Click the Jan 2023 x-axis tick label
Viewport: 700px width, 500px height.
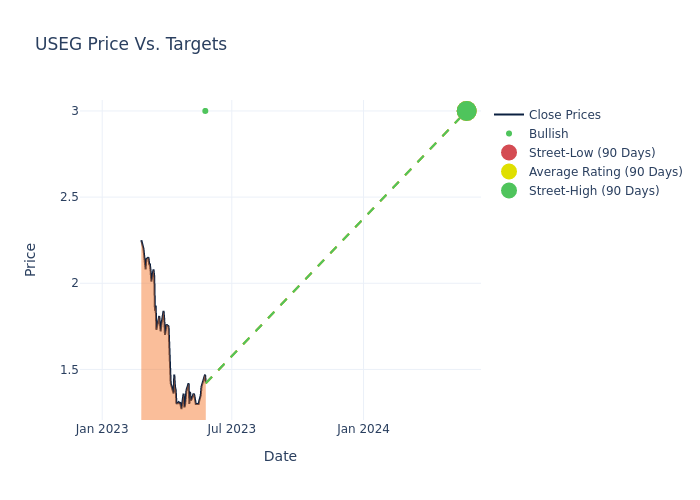tap(102, 429)
